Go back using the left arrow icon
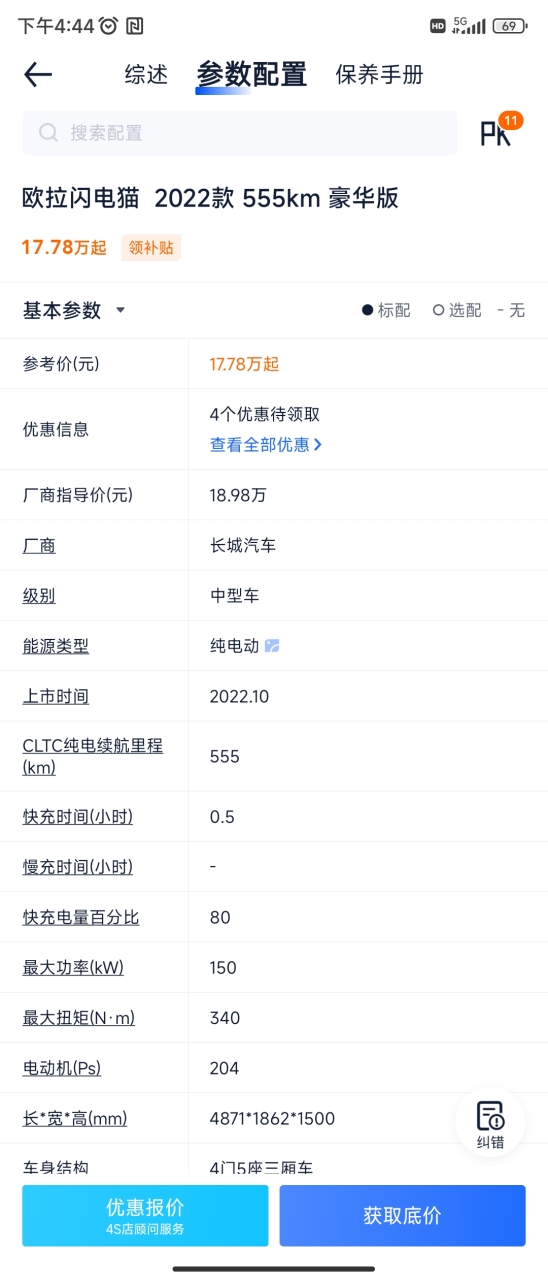548x1280 pixels. pyautogui.click(x=38, y=74)
